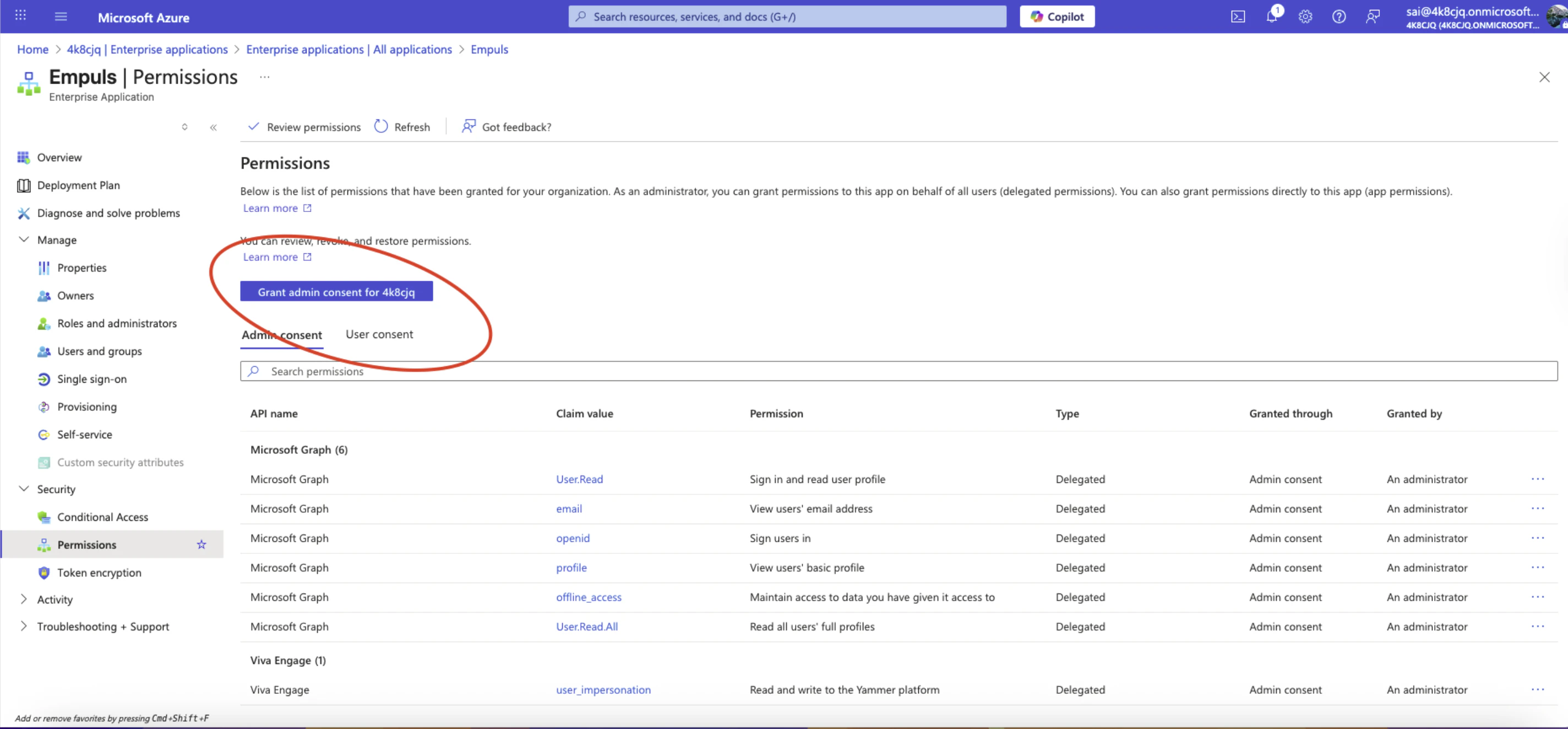Expand the Activity section

[24, 600]
